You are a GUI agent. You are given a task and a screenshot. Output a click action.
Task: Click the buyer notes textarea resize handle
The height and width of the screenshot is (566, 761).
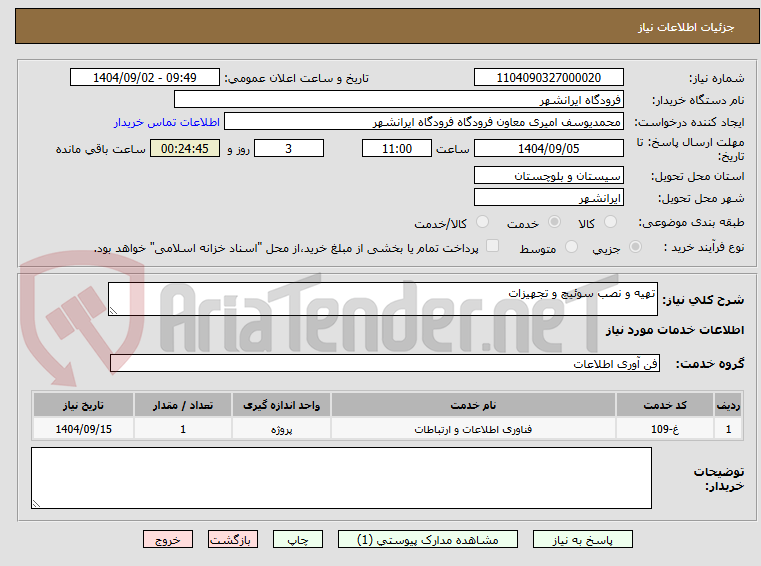[36, 504]
